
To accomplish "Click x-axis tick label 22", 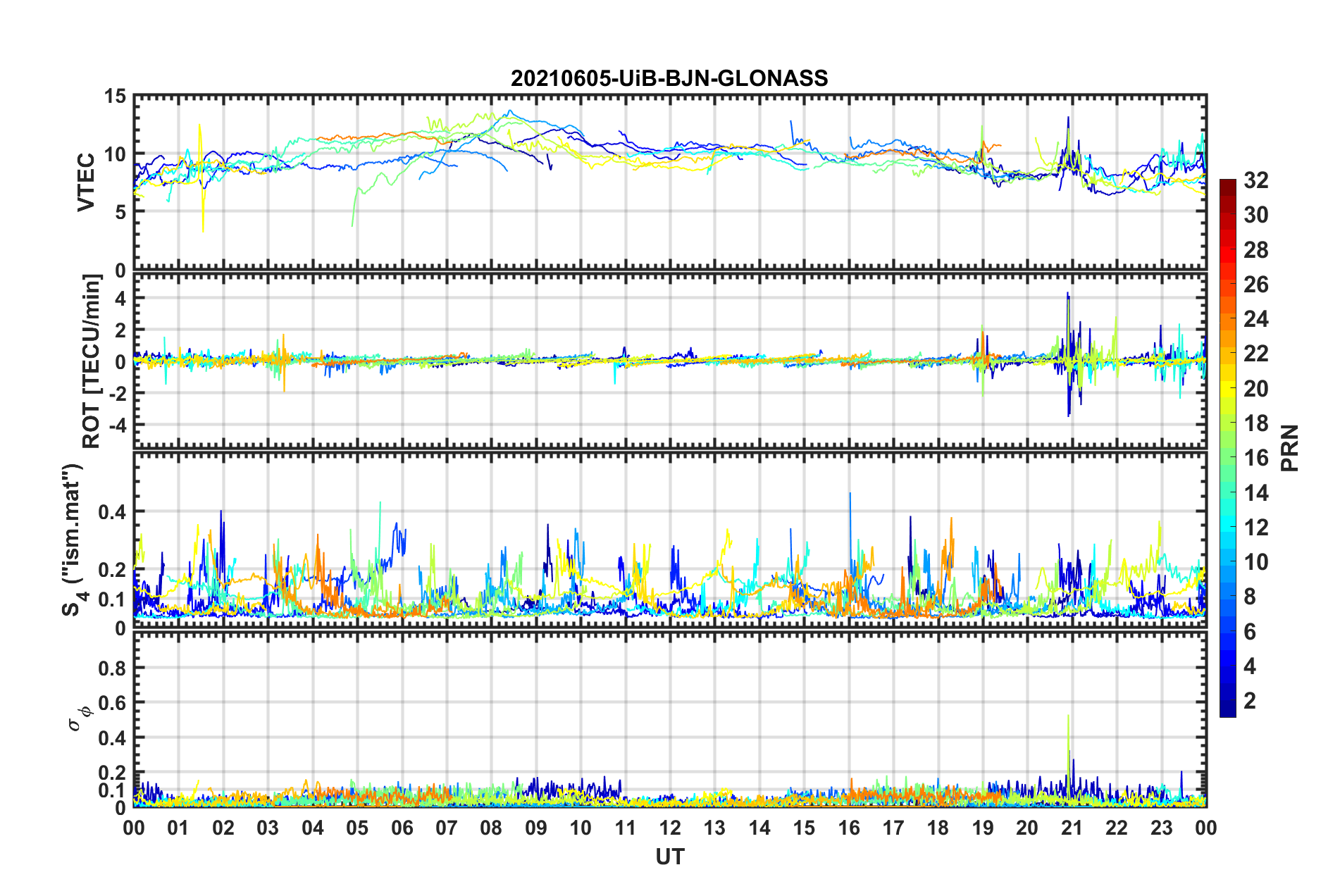I will (x=1117, y=828).
